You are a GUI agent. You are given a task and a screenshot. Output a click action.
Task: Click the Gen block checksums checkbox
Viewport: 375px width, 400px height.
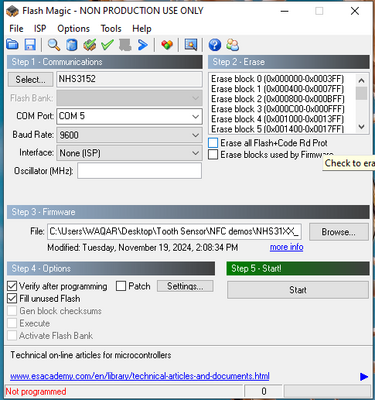tap(12, 311)
